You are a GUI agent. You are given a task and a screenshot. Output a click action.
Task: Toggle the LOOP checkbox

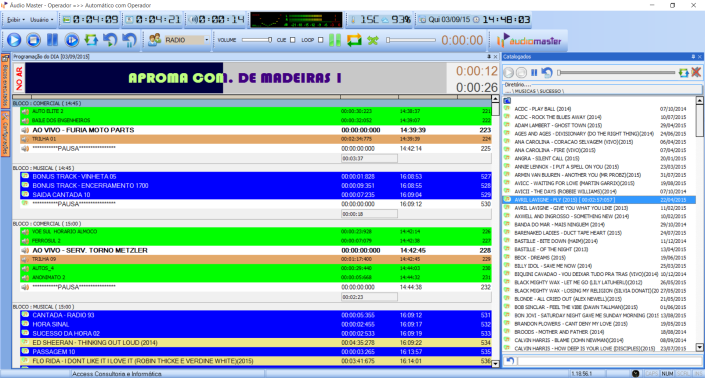(321, 40)
